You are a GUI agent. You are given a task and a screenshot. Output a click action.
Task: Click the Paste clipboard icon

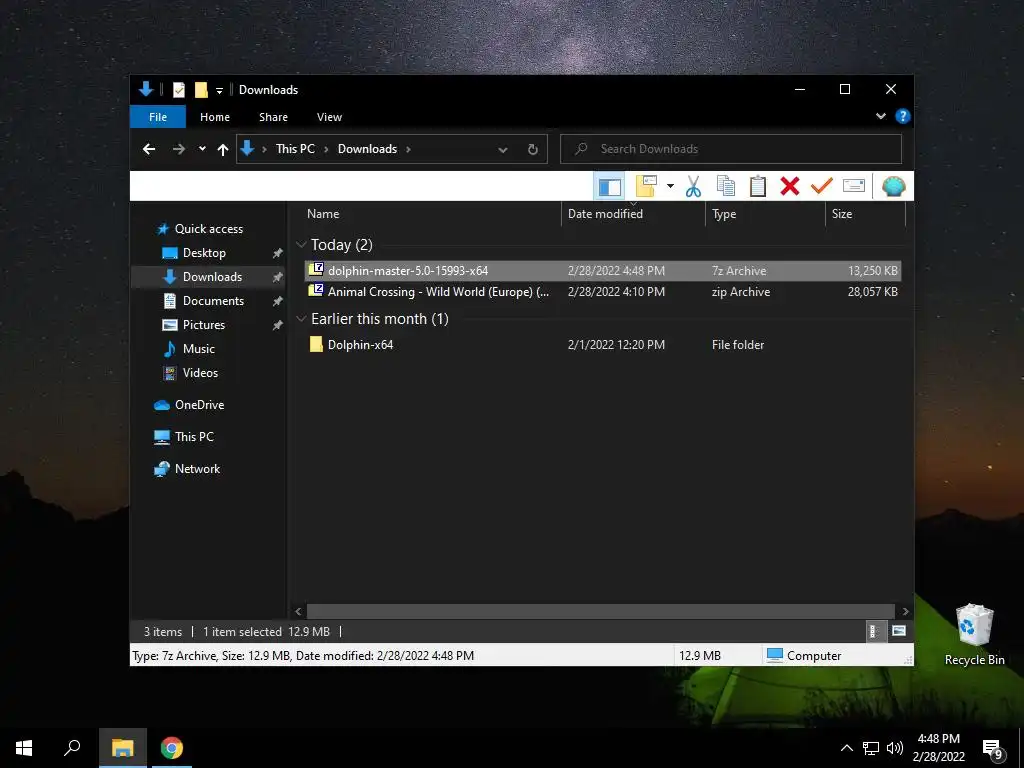758,186
